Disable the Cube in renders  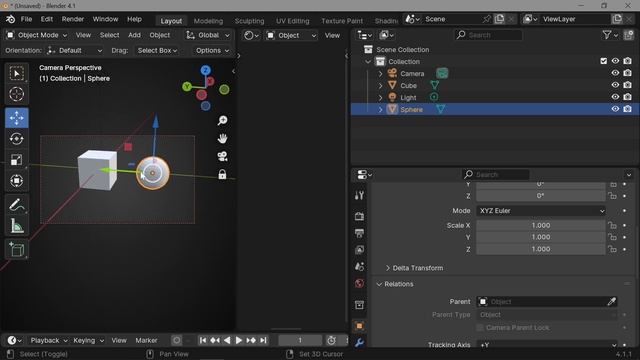click(628, 85)
